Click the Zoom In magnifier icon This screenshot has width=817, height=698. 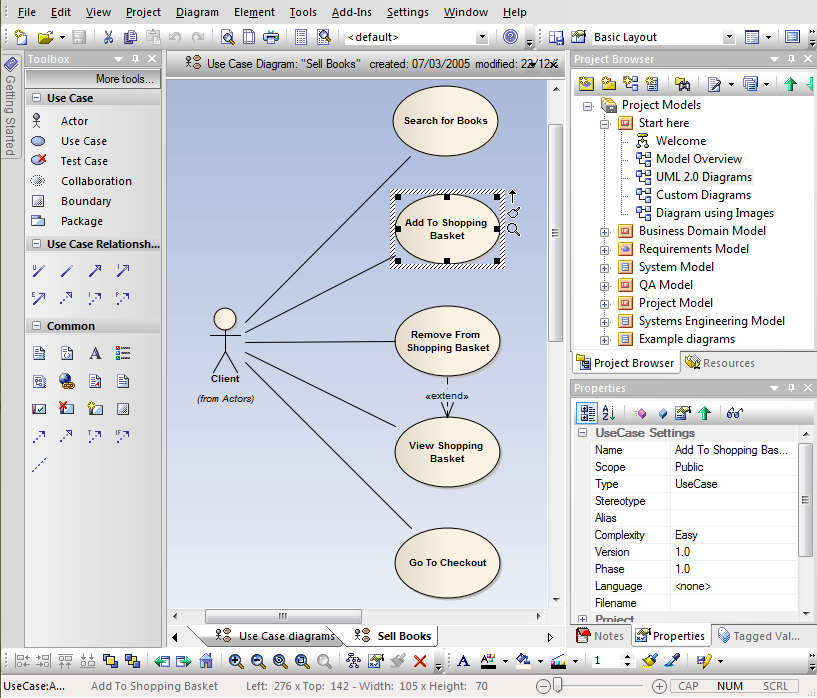[x=236, y=661]
